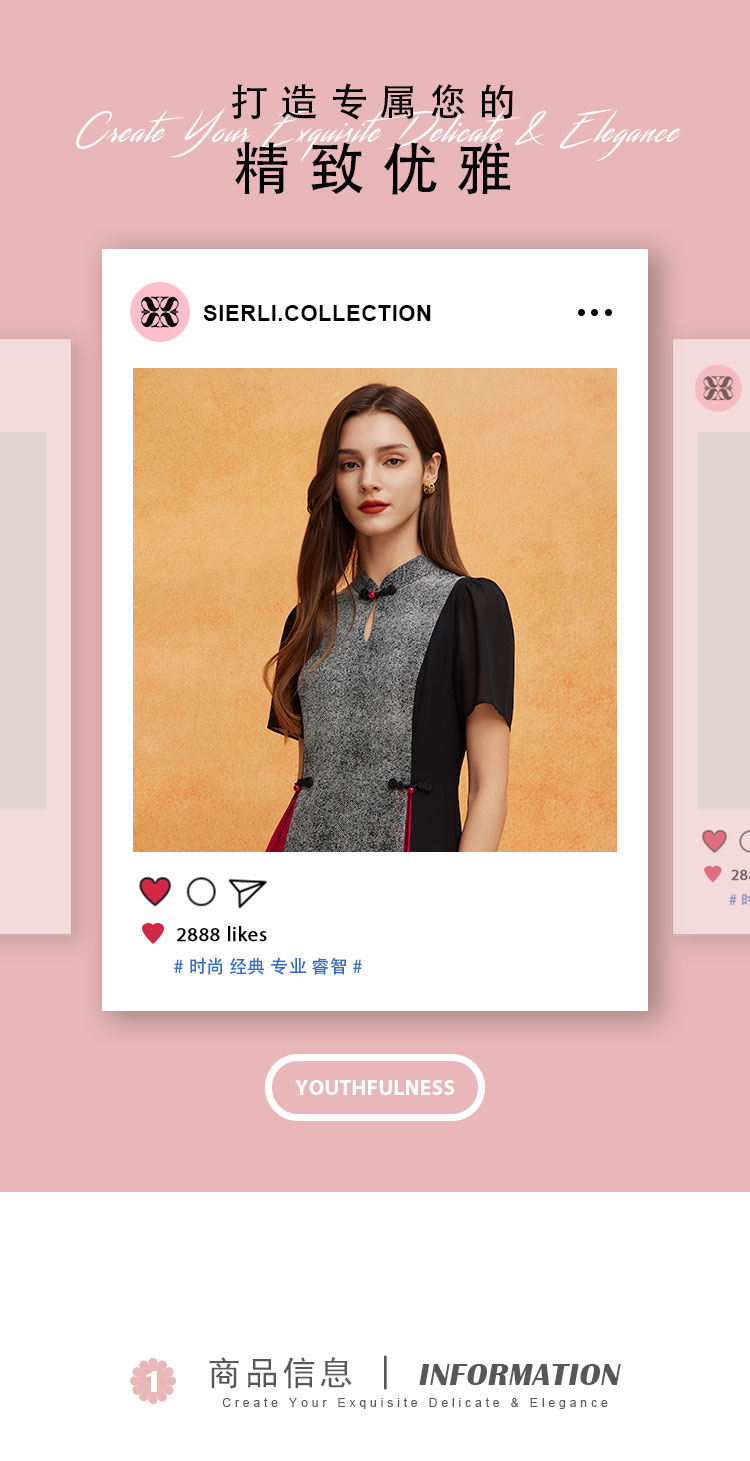Tap the heart icon on right side card
Screen dimensions: 750x1461
tap(714, 841)
